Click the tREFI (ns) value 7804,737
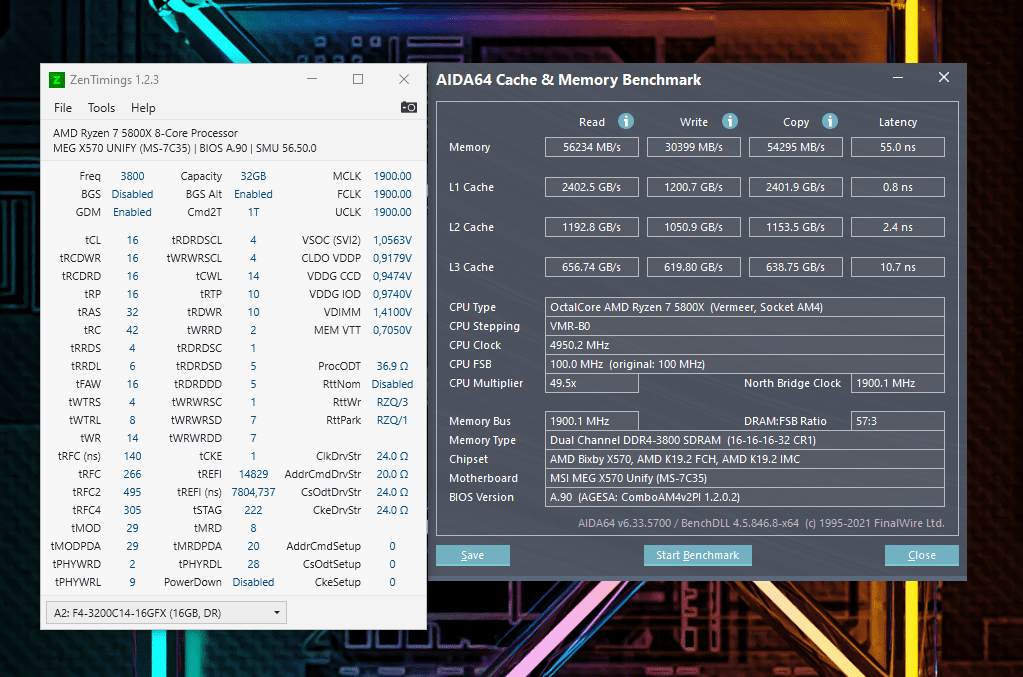 pyautogui.click(x=253, y=492)
